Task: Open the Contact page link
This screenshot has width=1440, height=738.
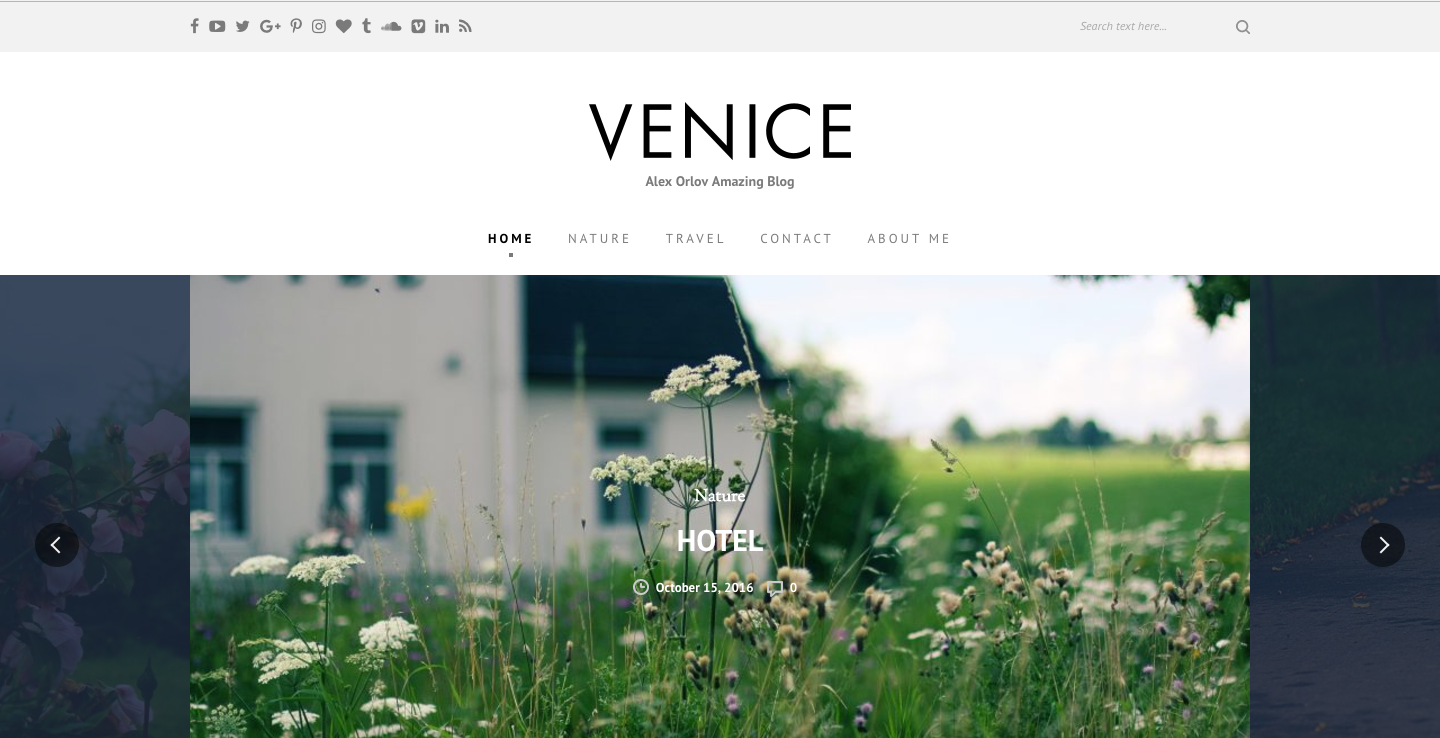Action: [x=796, y=238]
